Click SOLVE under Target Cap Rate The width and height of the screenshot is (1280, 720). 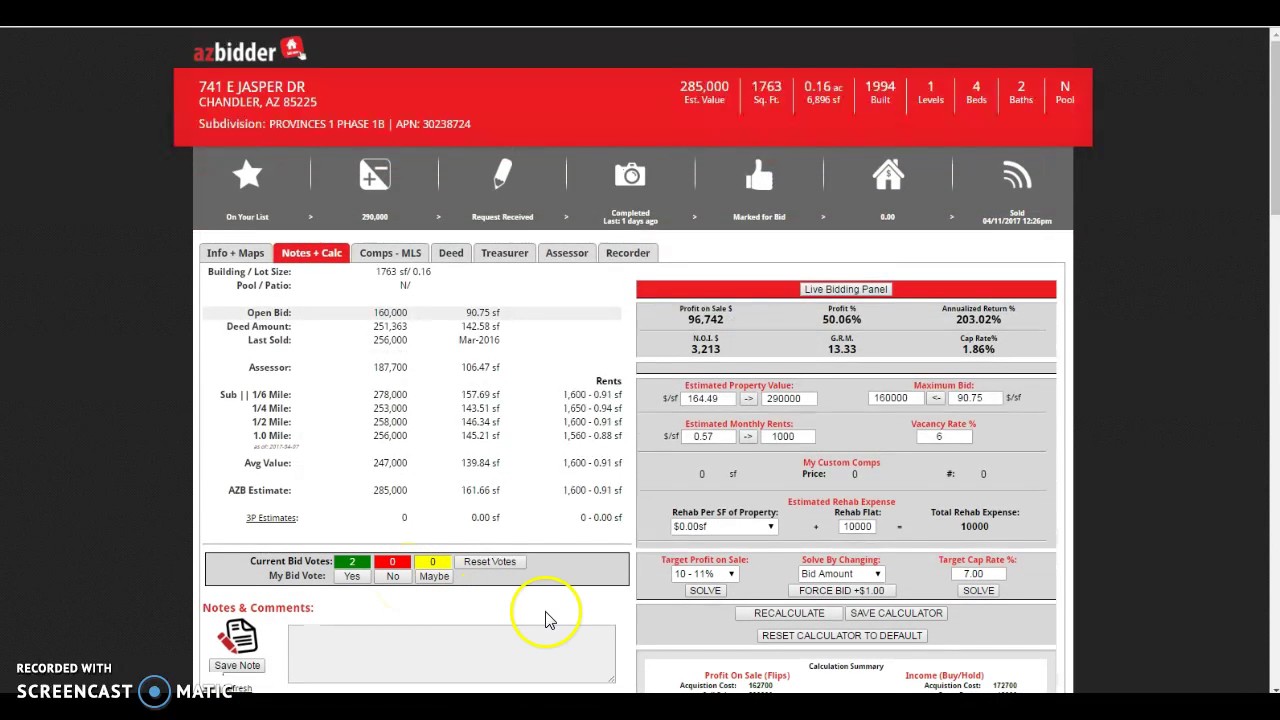click(x=978, y=591)
